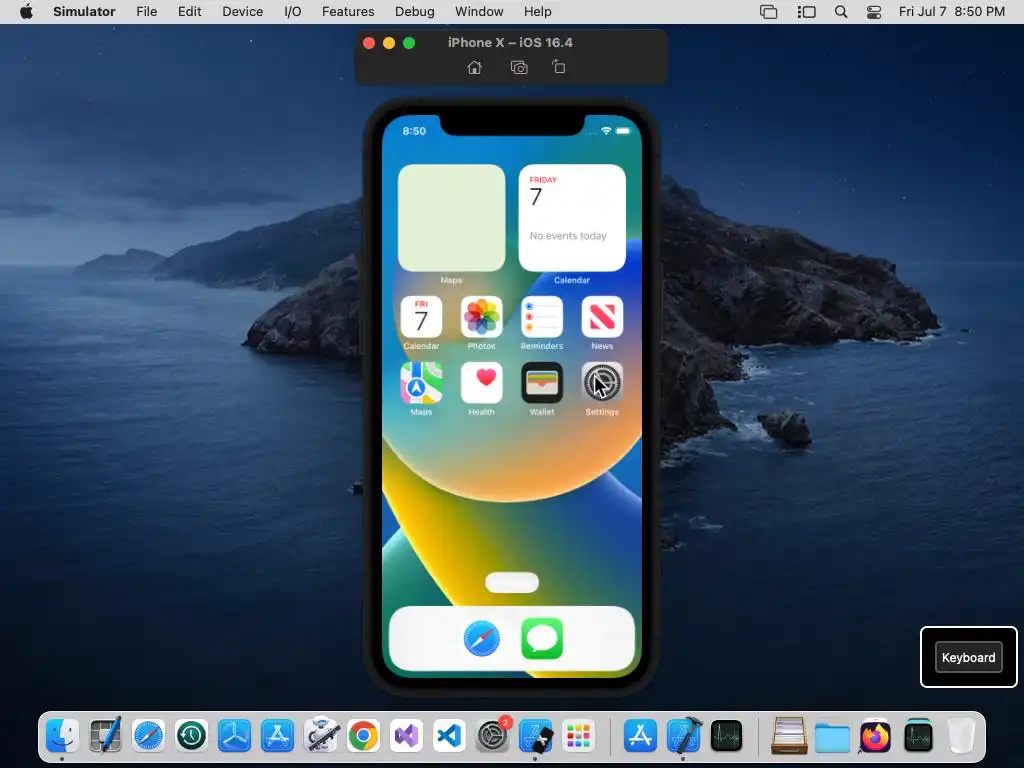Open the Simulator menu
1024x768 pixels.
(x=84, y=12)
